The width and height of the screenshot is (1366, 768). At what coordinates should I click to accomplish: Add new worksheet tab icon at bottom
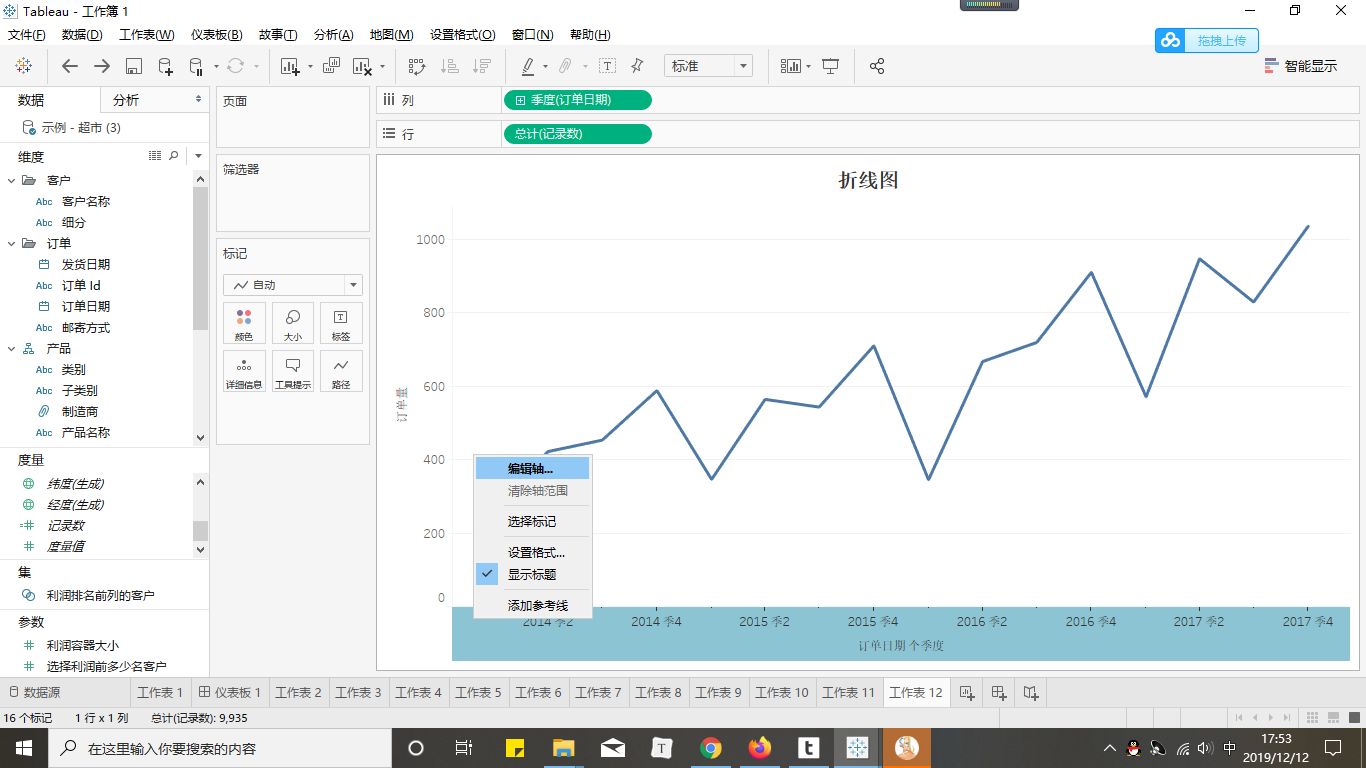coord(967,692)
